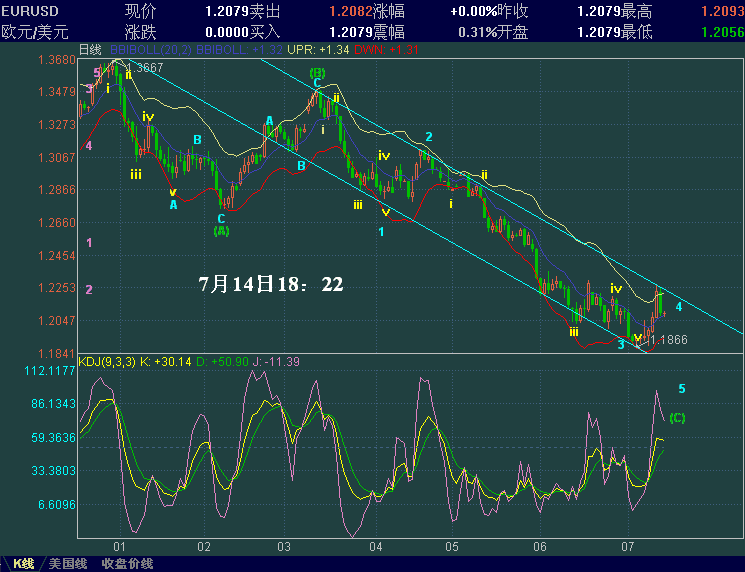
Task: Click the 欧元/美元 pair name
Action: pyautogui.click(x=35, y=32)
